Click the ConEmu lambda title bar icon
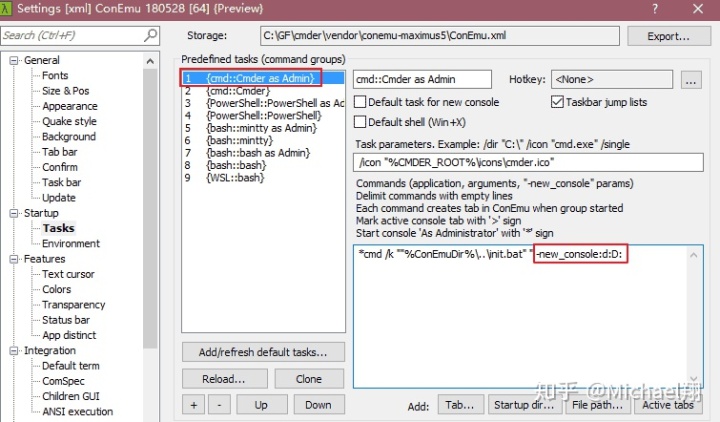Screen dimensions: 720x422 5,9
